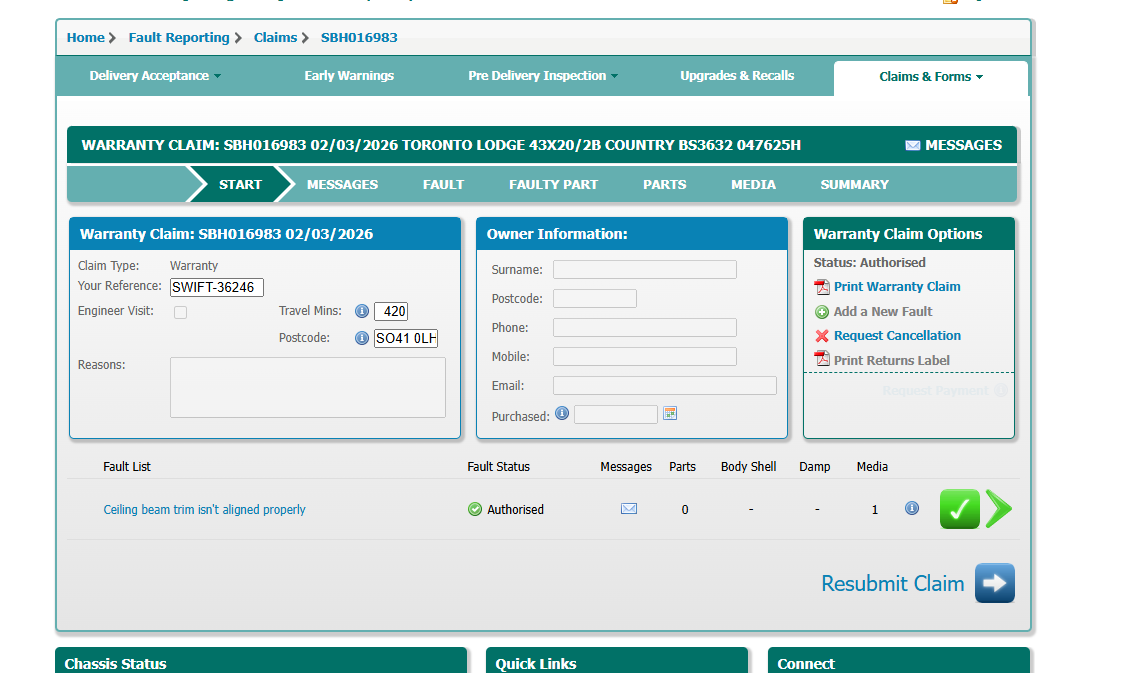1140x673 pixels.
Task: Click the owner Mobile field
Action: [644, 357]
